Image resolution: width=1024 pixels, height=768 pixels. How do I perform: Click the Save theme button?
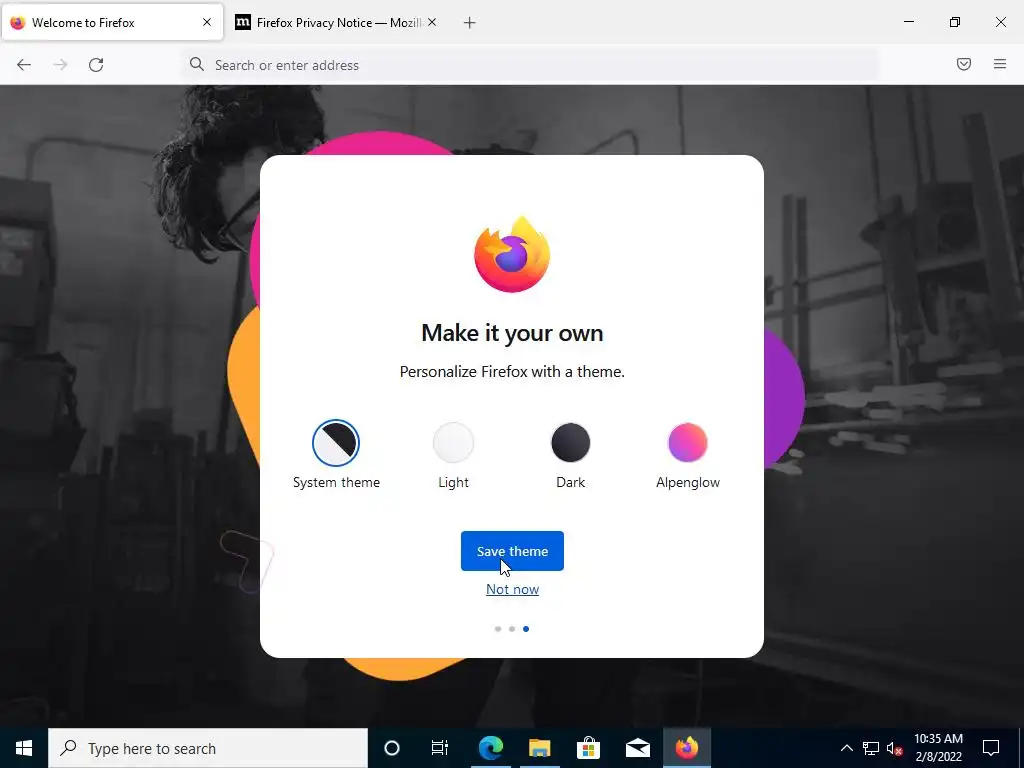[512, 551]
